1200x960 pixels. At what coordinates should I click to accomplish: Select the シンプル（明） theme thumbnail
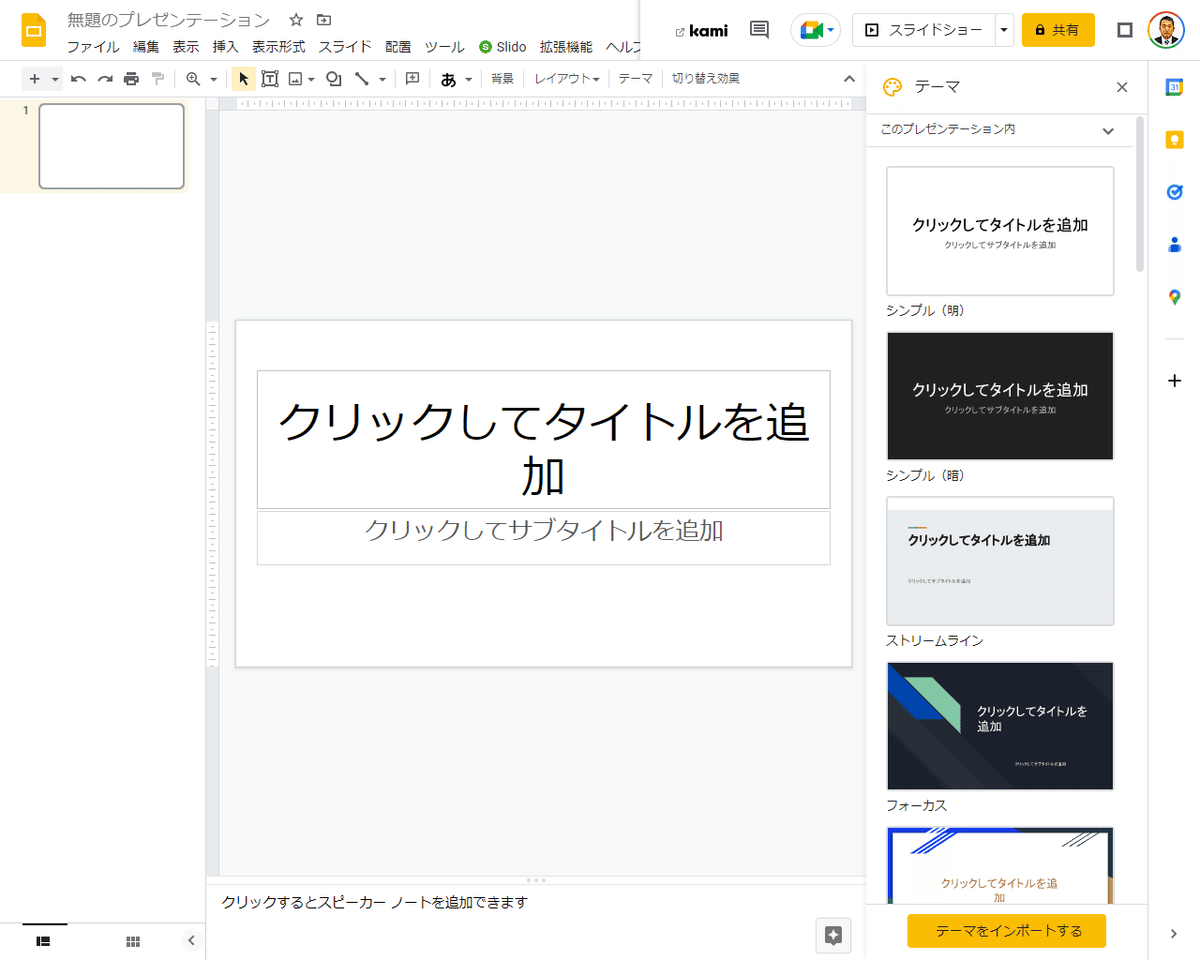pyautogui.click(x=1000, y=231)
